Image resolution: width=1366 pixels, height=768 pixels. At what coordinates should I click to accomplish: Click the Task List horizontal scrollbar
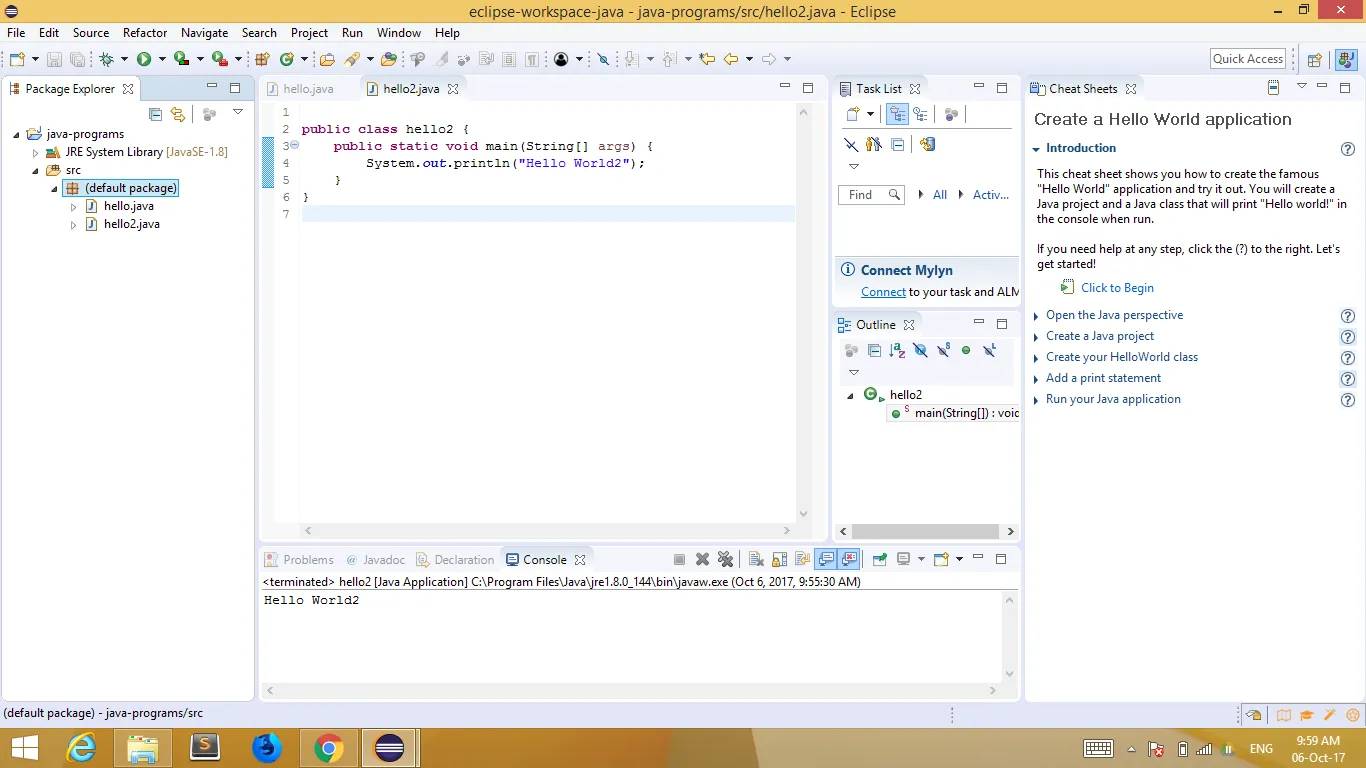point(925,532)
